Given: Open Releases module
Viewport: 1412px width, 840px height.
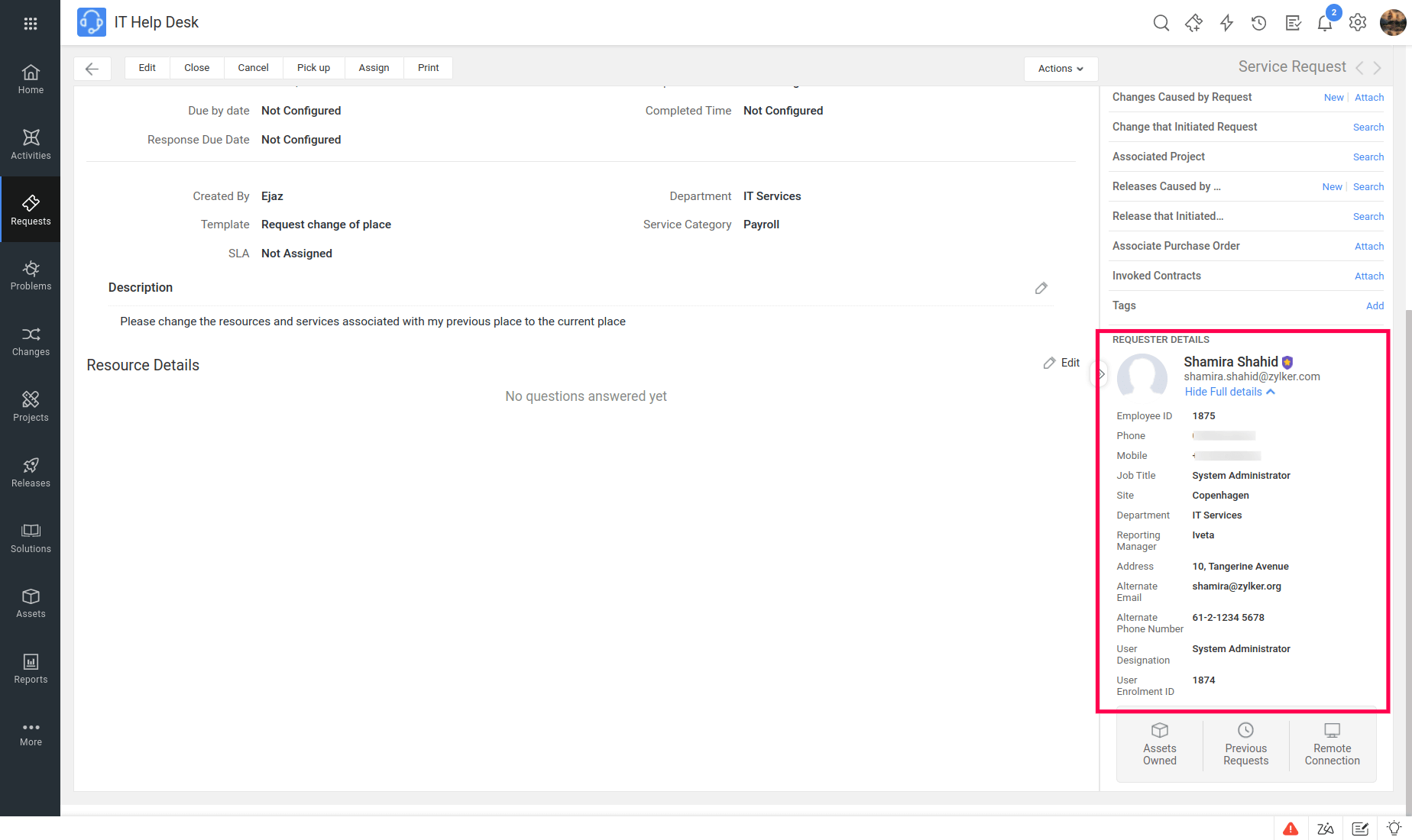Looking at the screenshot, I should tap(31, 473).
